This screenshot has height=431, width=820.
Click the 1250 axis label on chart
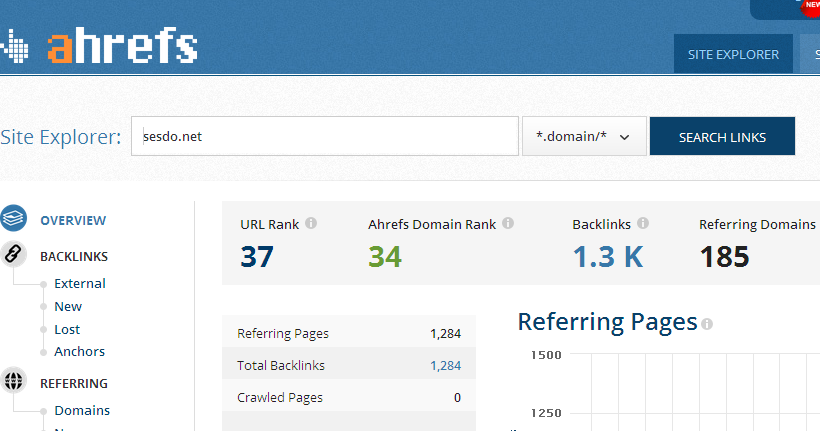click(546, 413)
